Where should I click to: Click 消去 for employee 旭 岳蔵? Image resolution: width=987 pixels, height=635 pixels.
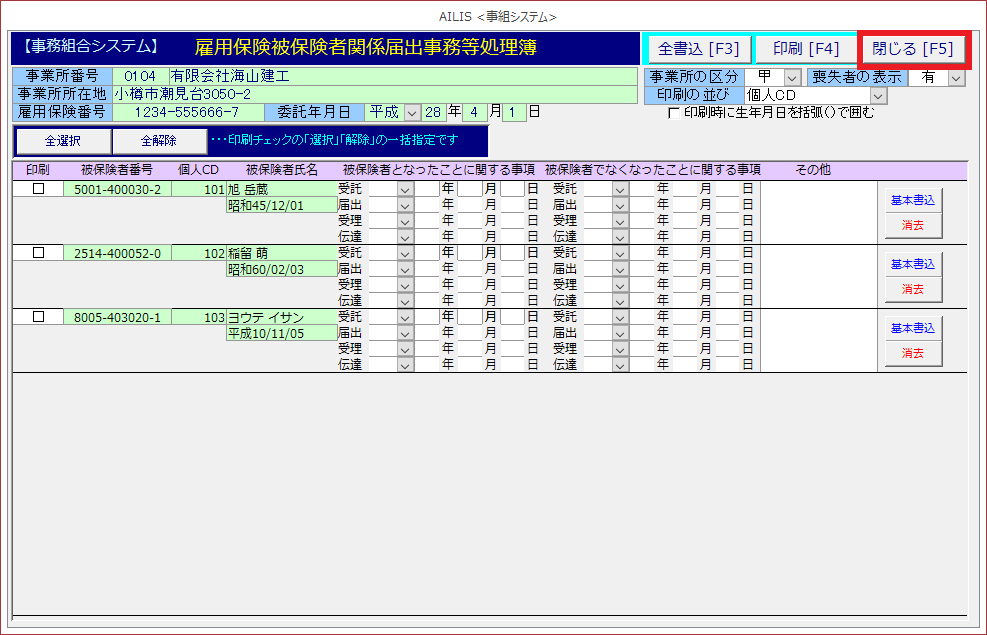912,225
